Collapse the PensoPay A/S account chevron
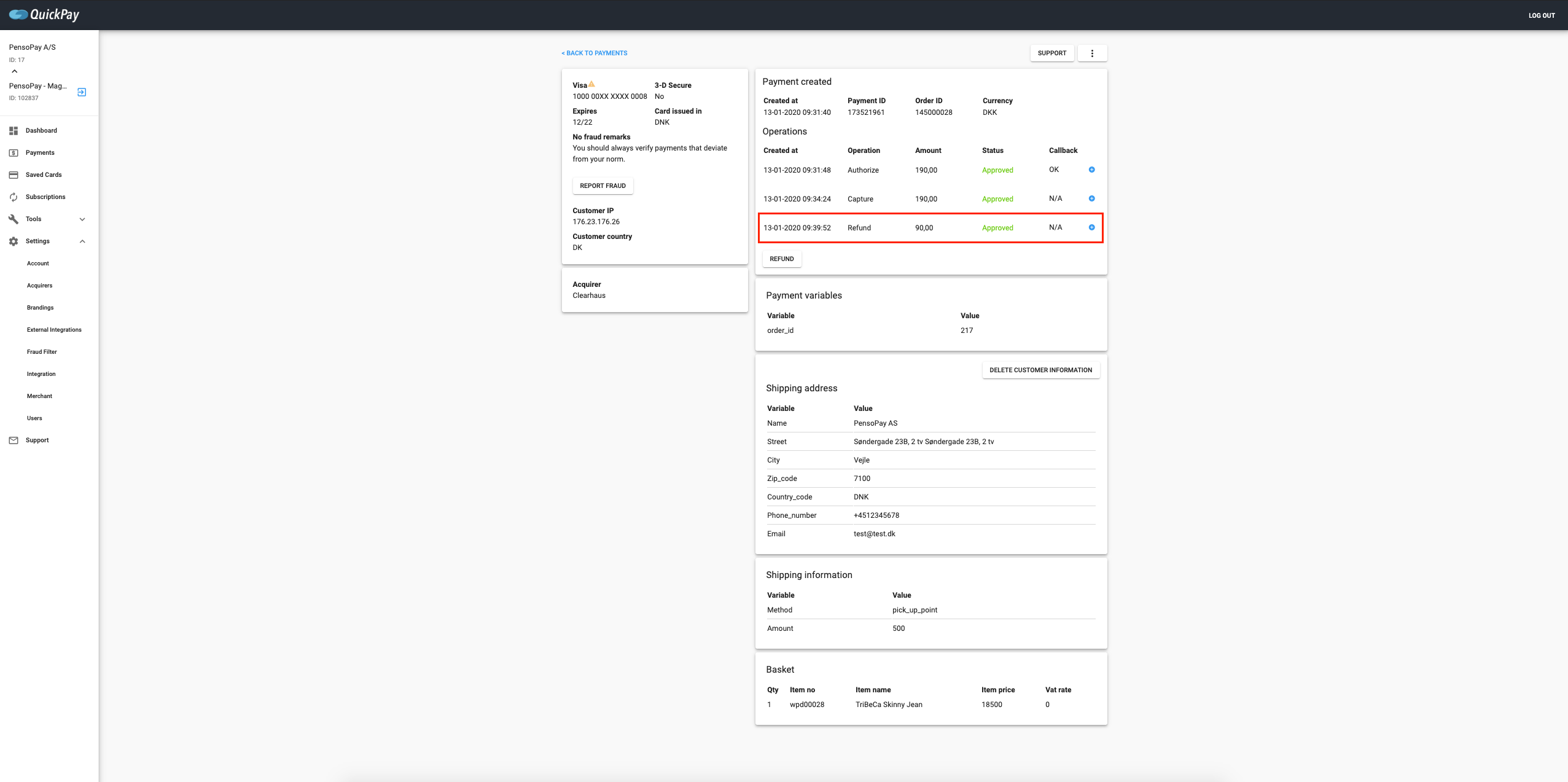 click(15, 71)
